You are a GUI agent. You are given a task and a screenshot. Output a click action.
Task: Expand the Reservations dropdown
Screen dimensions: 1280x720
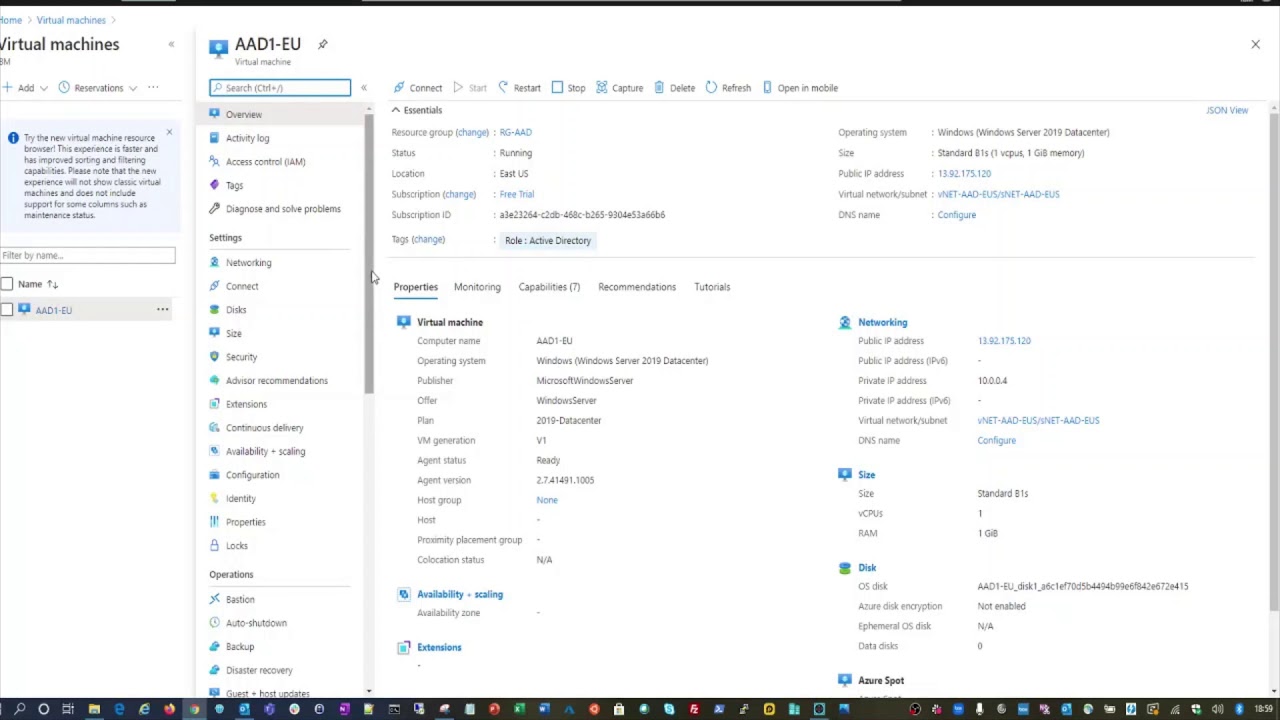[x=132, y=88]
